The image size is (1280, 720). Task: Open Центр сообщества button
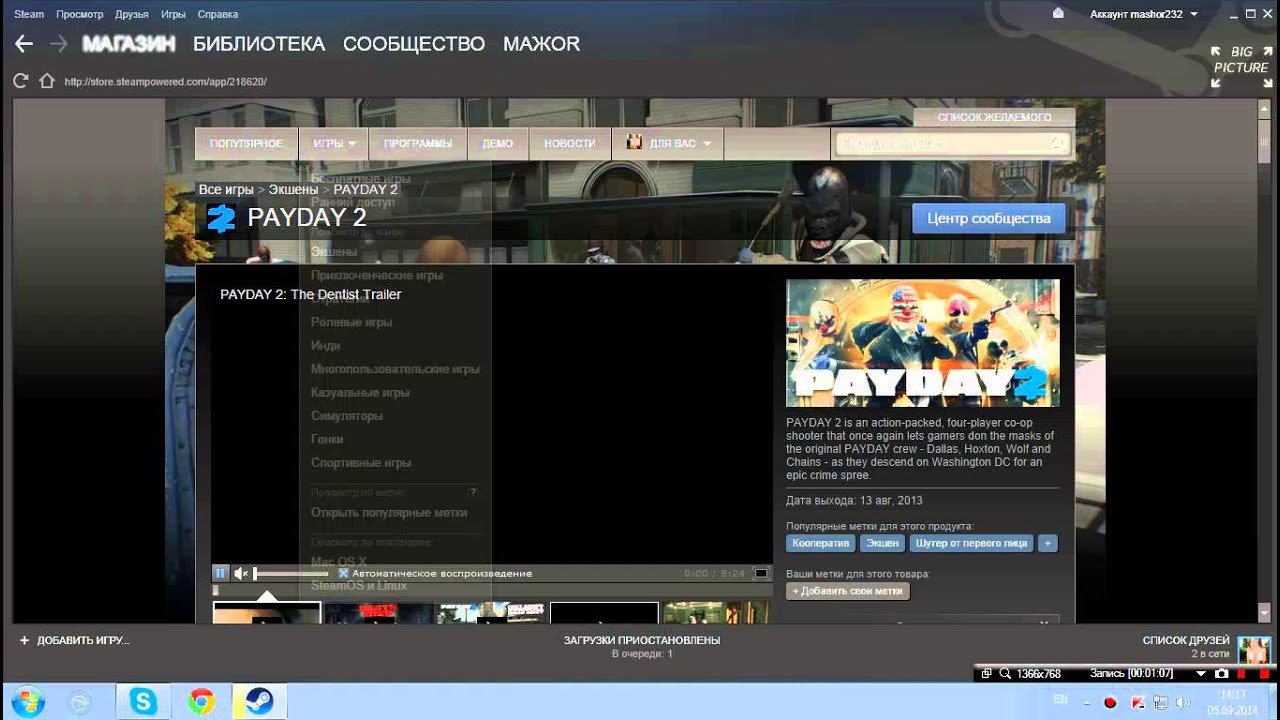coord(989,218)
